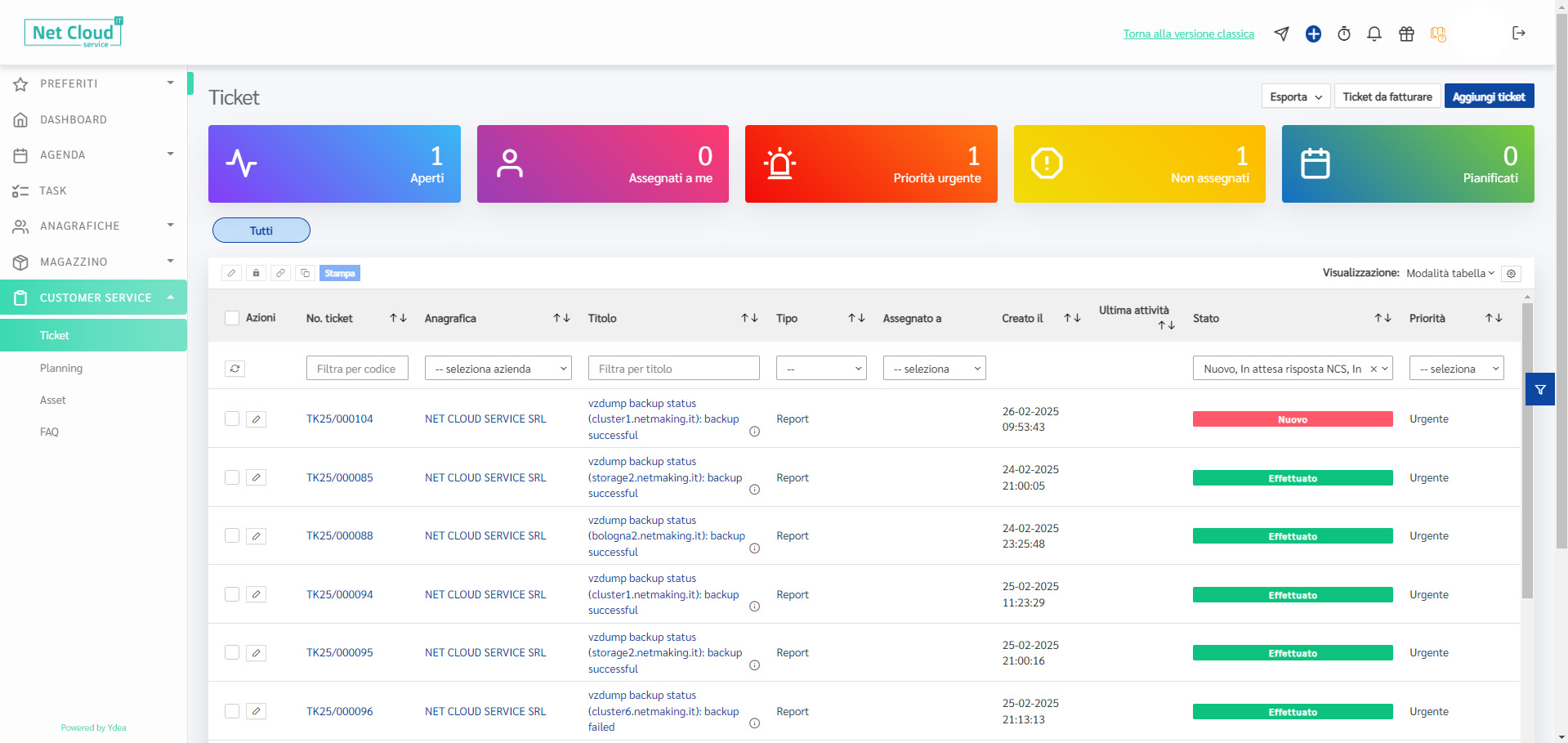Image resolution: width=1568 pixels, height=743 pixels.
Task: Click the logout icon
Action: click(1519, 33)
